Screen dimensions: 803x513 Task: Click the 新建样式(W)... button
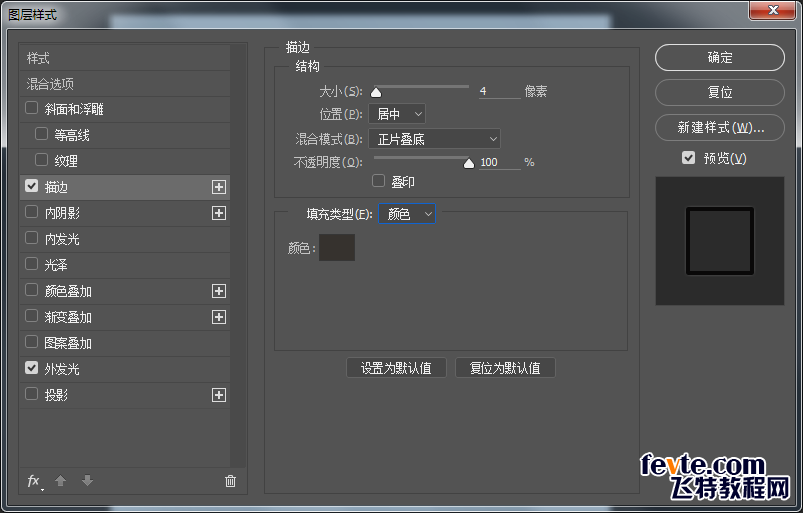pos(720,127)
